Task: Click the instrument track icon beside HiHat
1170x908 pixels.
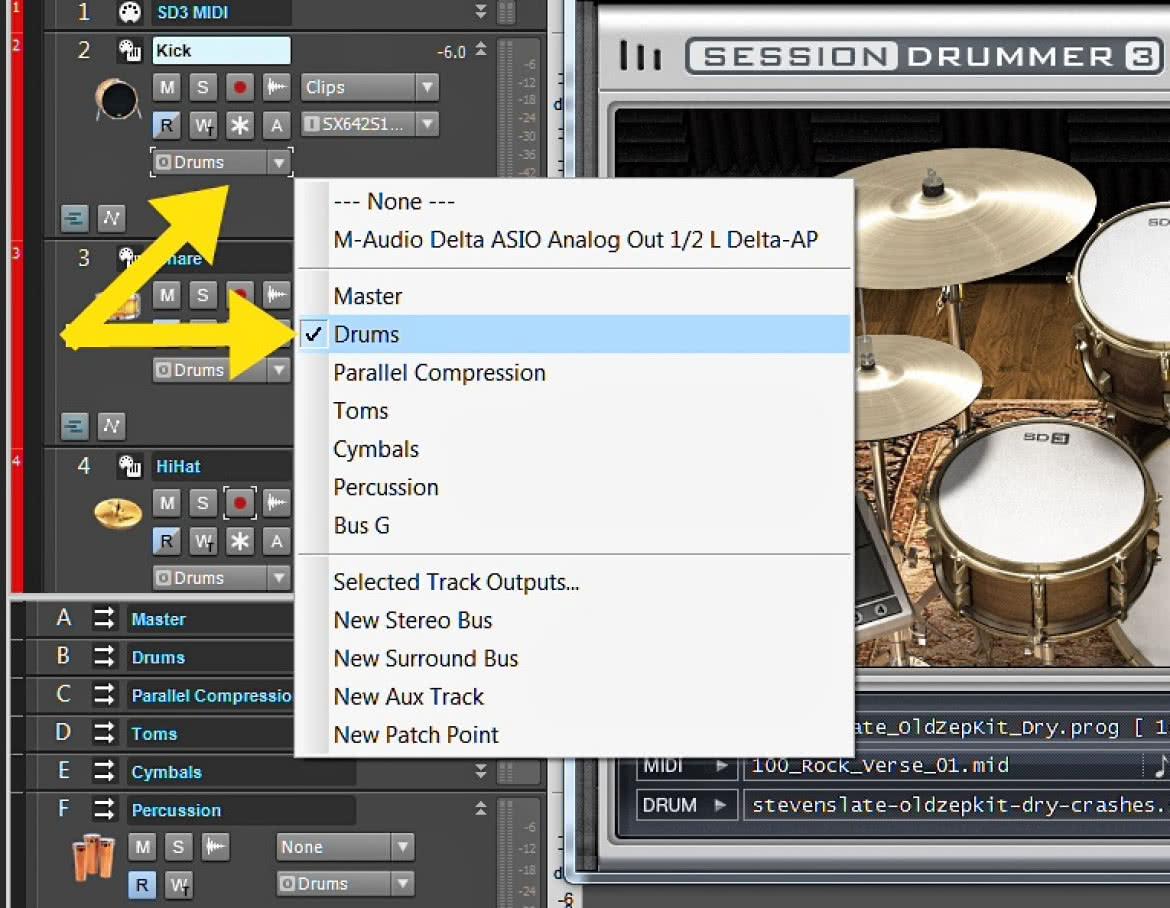Action: pos(130,466)
